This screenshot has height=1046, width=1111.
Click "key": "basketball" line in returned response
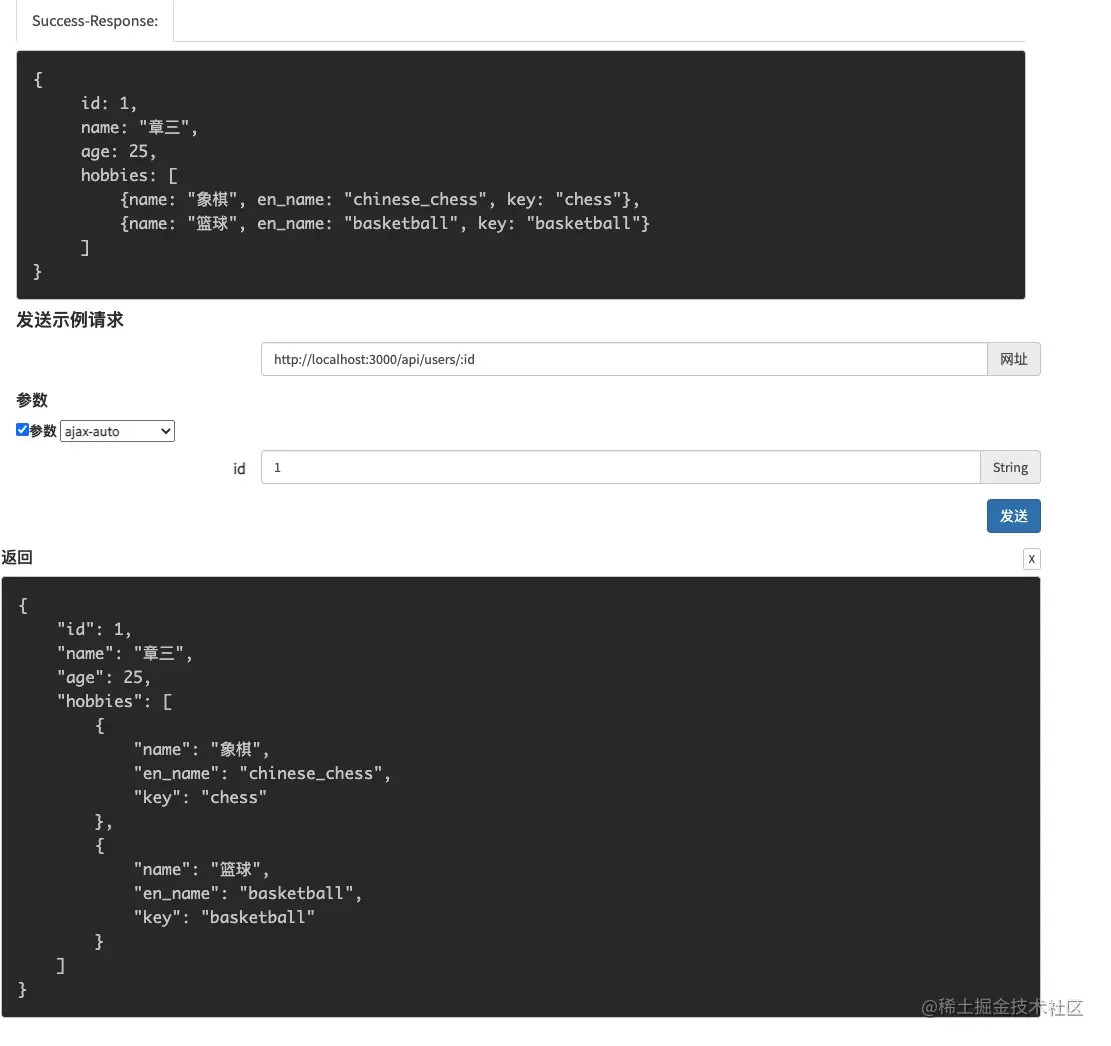coord(225,917)
